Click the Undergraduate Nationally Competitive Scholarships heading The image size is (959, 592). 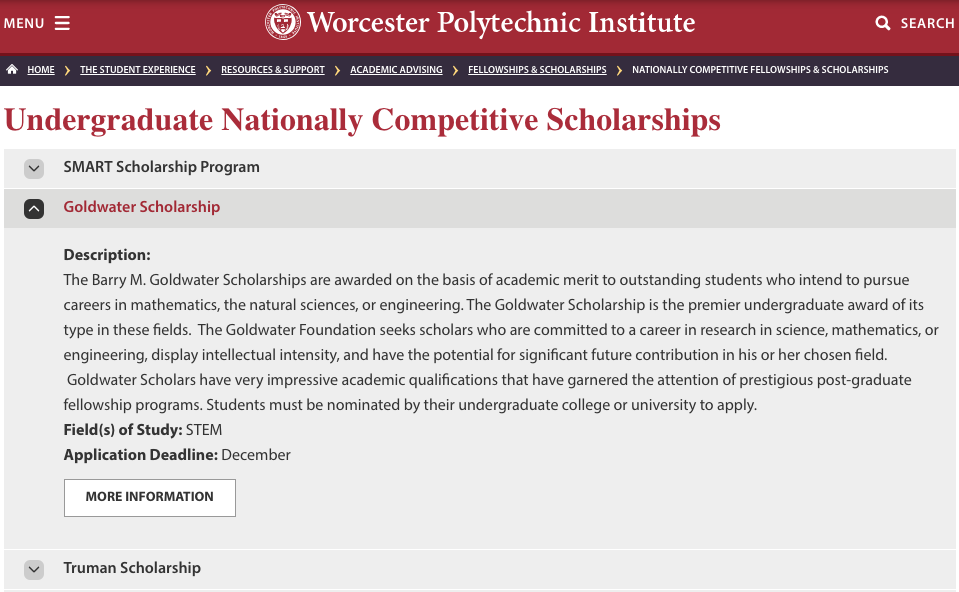tap(362, 120)
